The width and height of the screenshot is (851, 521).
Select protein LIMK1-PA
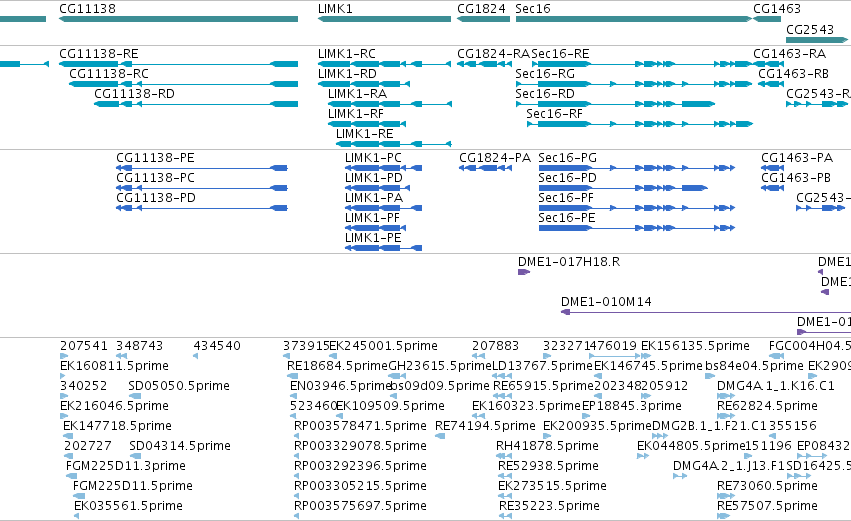click(x=383, y=208)
